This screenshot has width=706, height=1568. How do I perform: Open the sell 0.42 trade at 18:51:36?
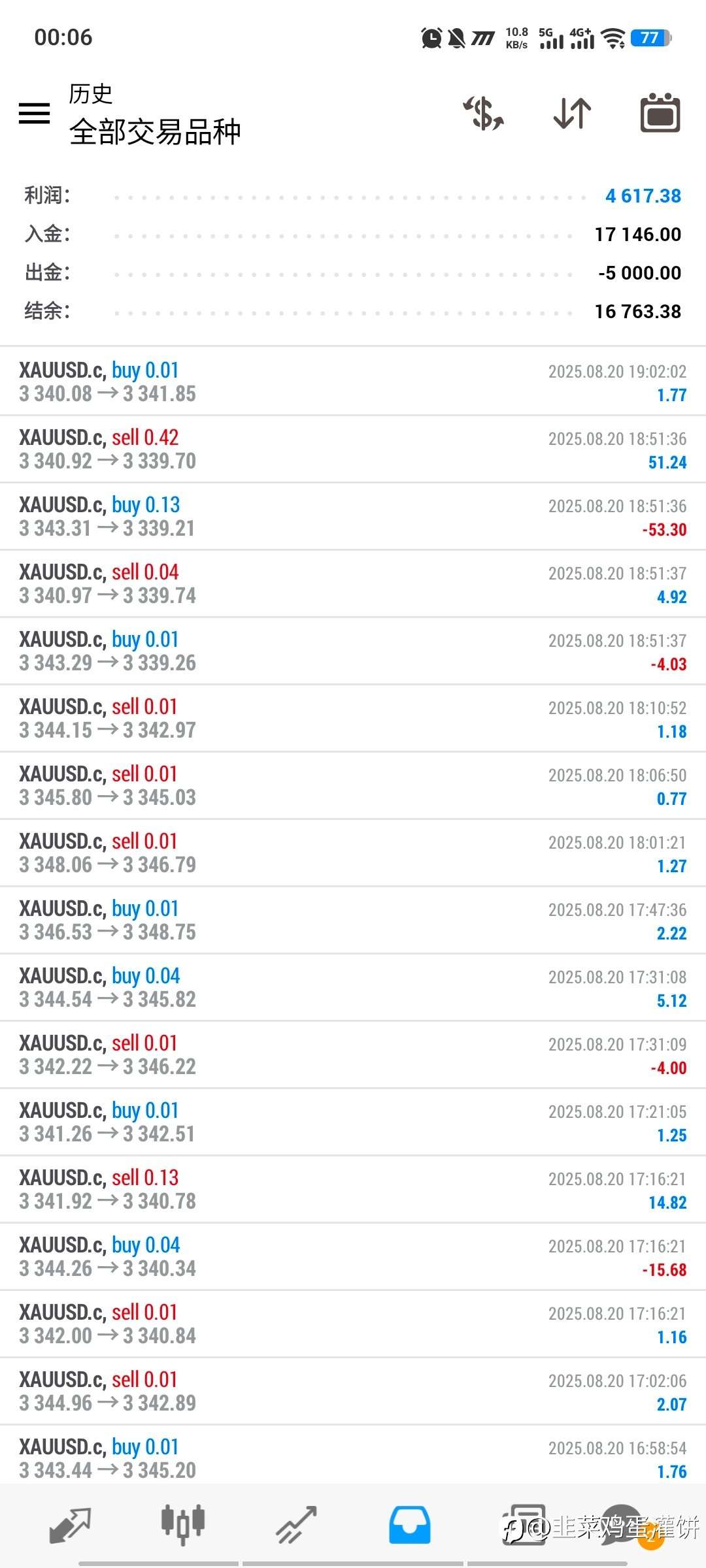pyautogui.click(x=353, y=449)
